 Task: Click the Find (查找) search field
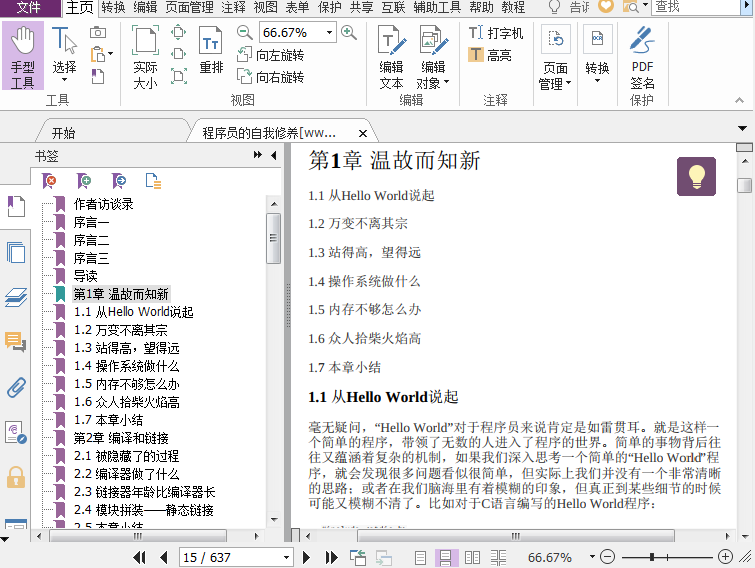695,7
